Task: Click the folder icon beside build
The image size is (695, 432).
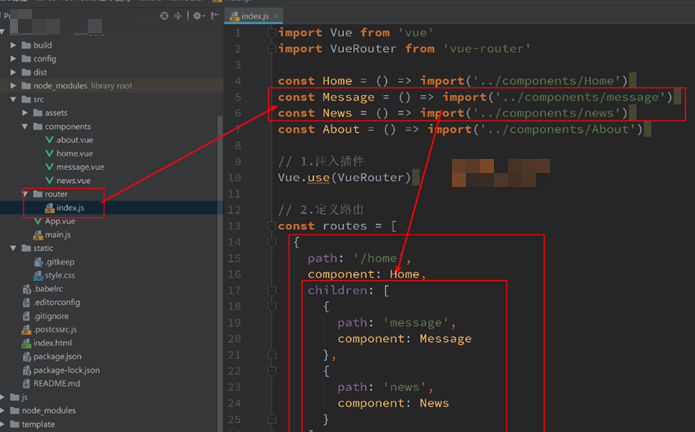Action: click(x=26, y=45)
